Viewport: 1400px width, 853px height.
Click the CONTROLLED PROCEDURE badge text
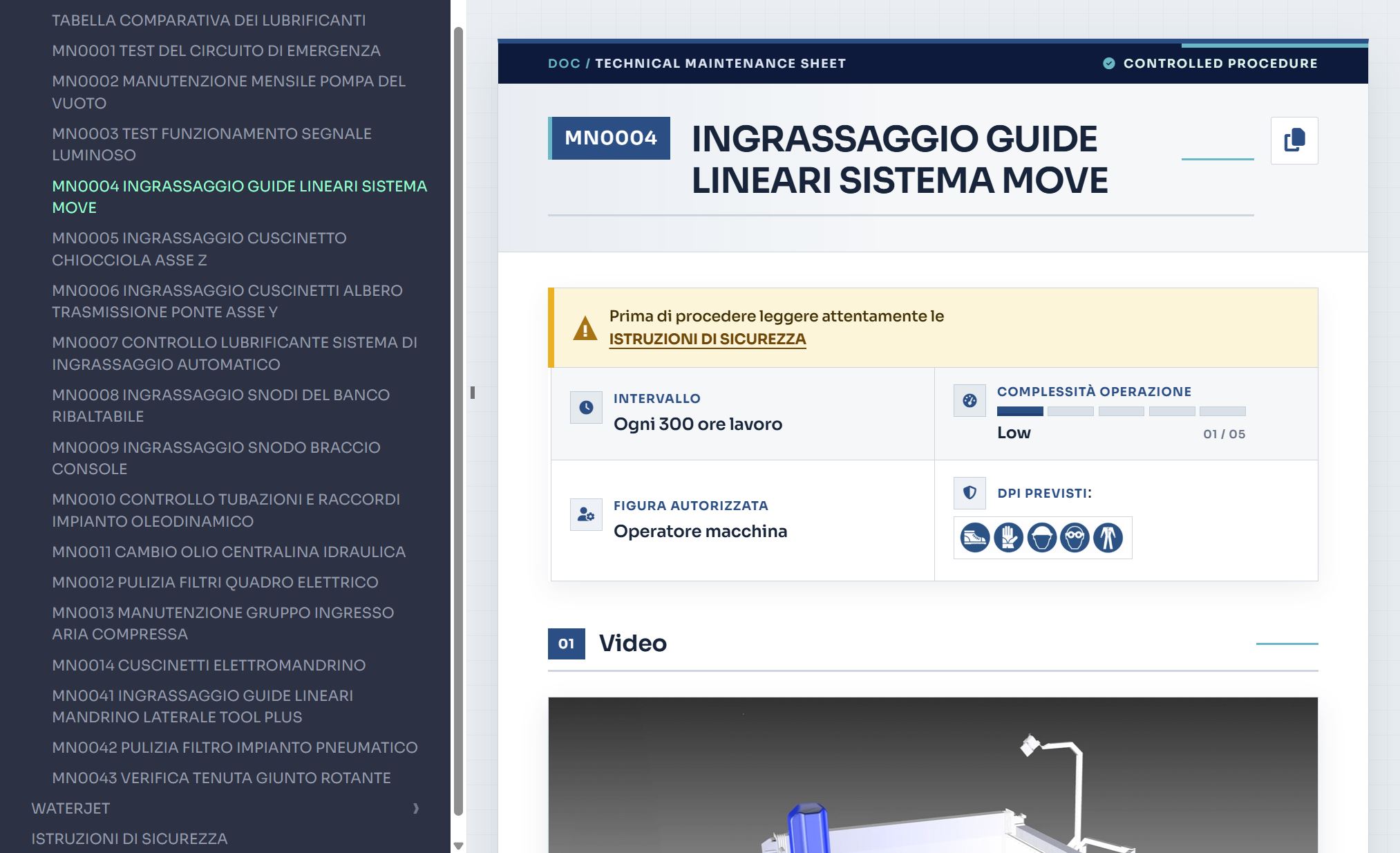point(1220,64)
